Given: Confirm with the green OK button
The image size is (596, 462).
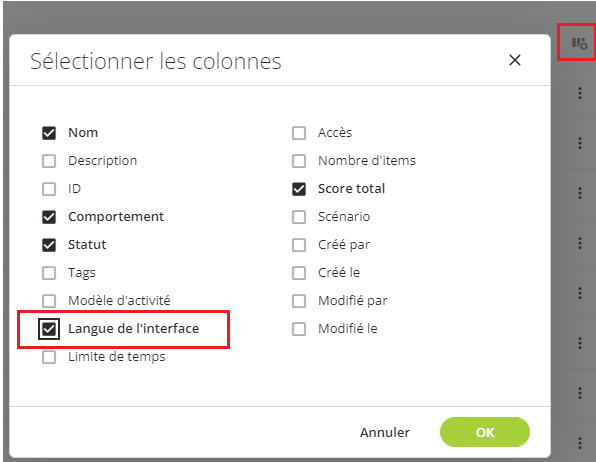Looking at the screenshot, I should (x=485, y=432).
